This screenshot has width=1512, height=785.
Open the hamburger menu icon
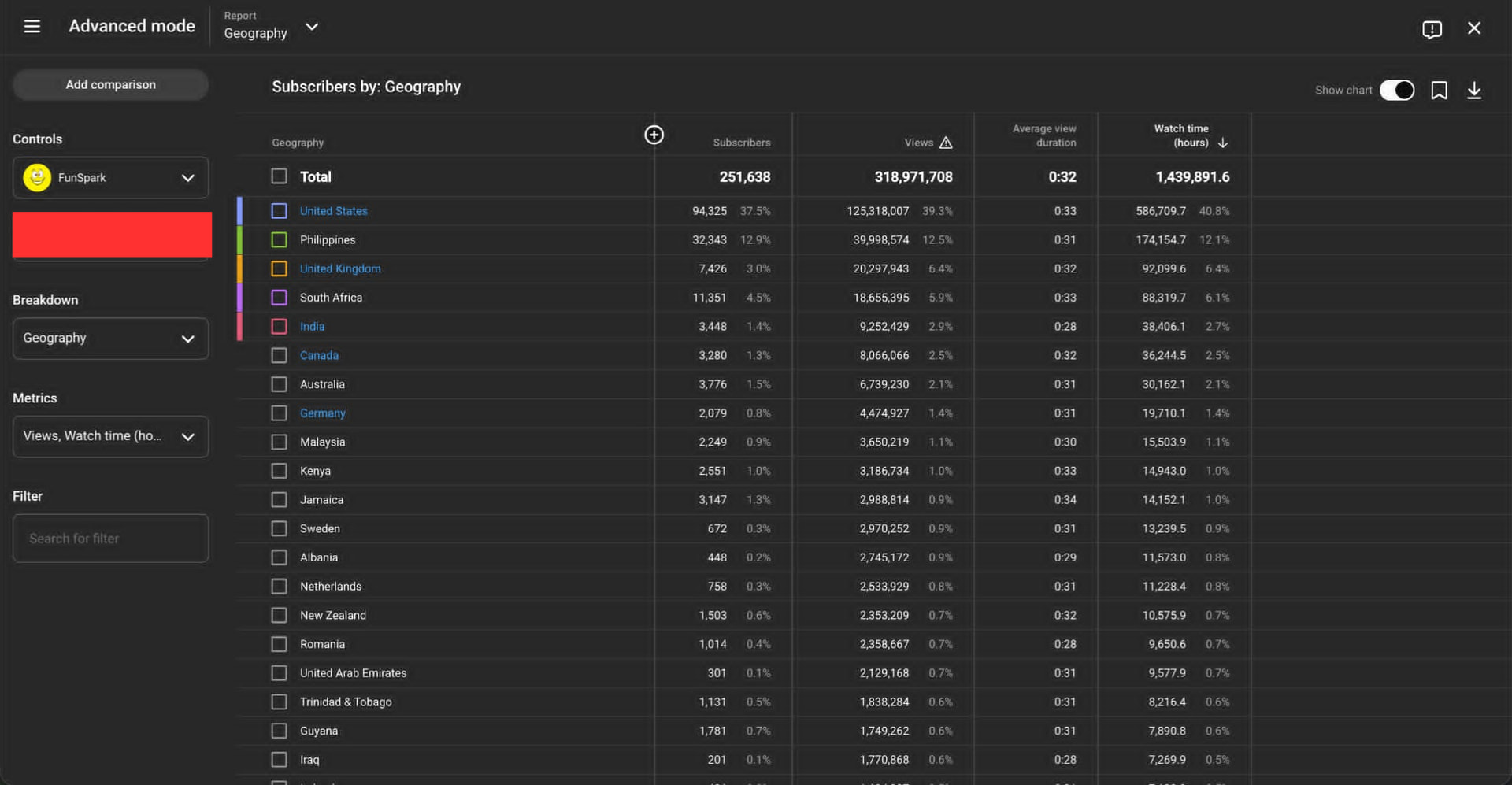tap(31, 27)
